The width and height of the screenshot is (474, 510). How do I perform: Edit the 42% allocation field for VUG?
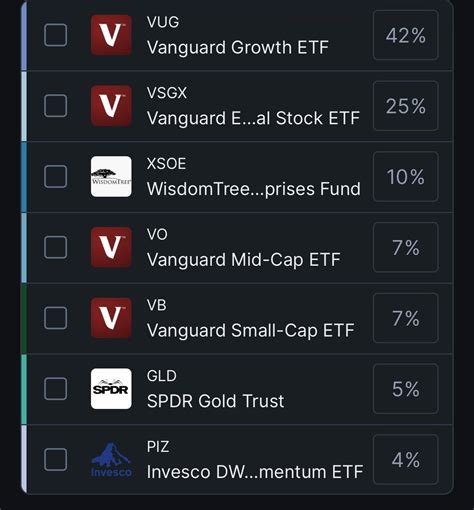tap(406, 35)
